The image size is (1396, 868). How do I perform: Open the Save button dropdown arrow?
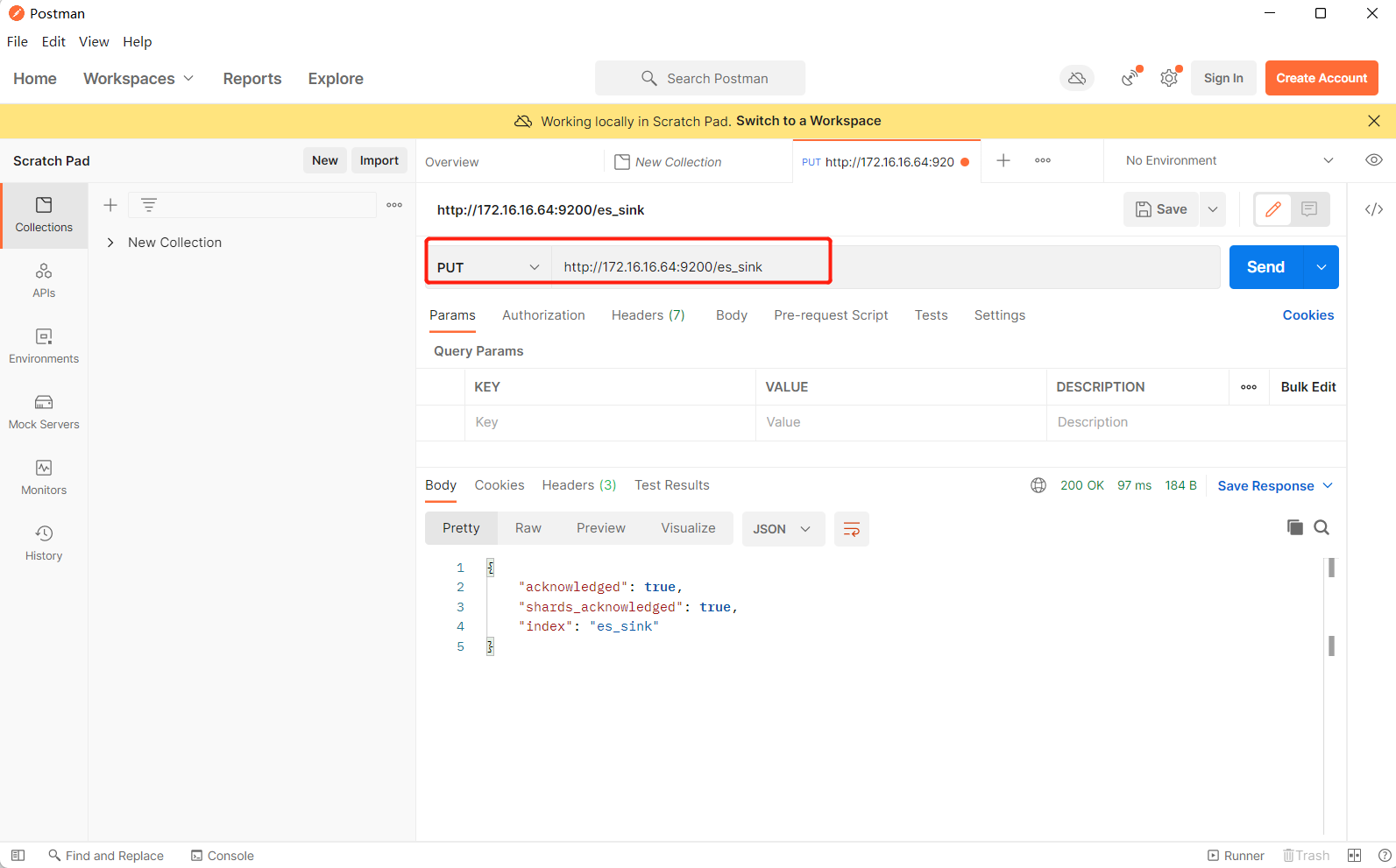[1213, 209]
